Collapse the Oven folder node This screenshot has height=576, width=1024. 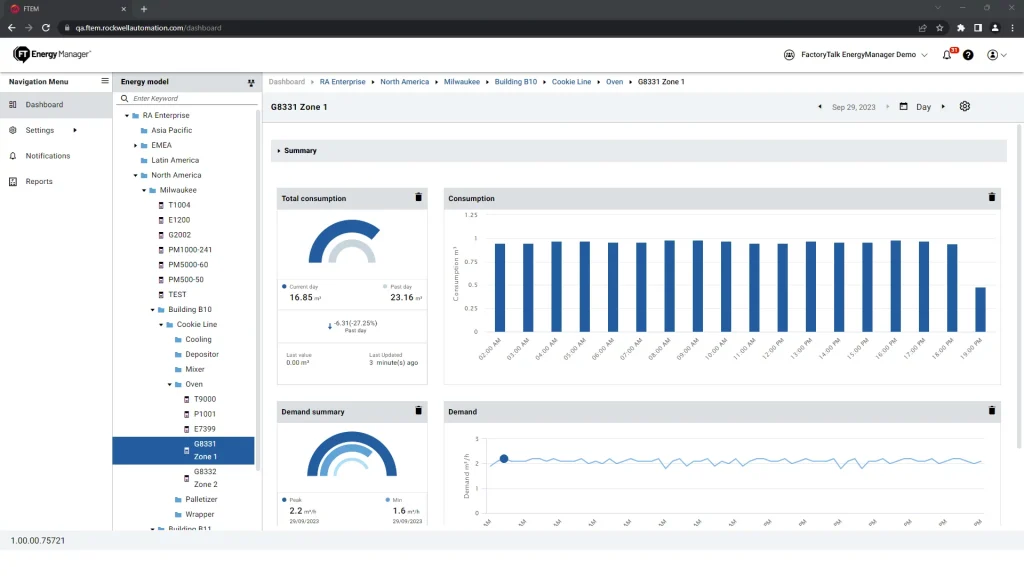point(170,384)
